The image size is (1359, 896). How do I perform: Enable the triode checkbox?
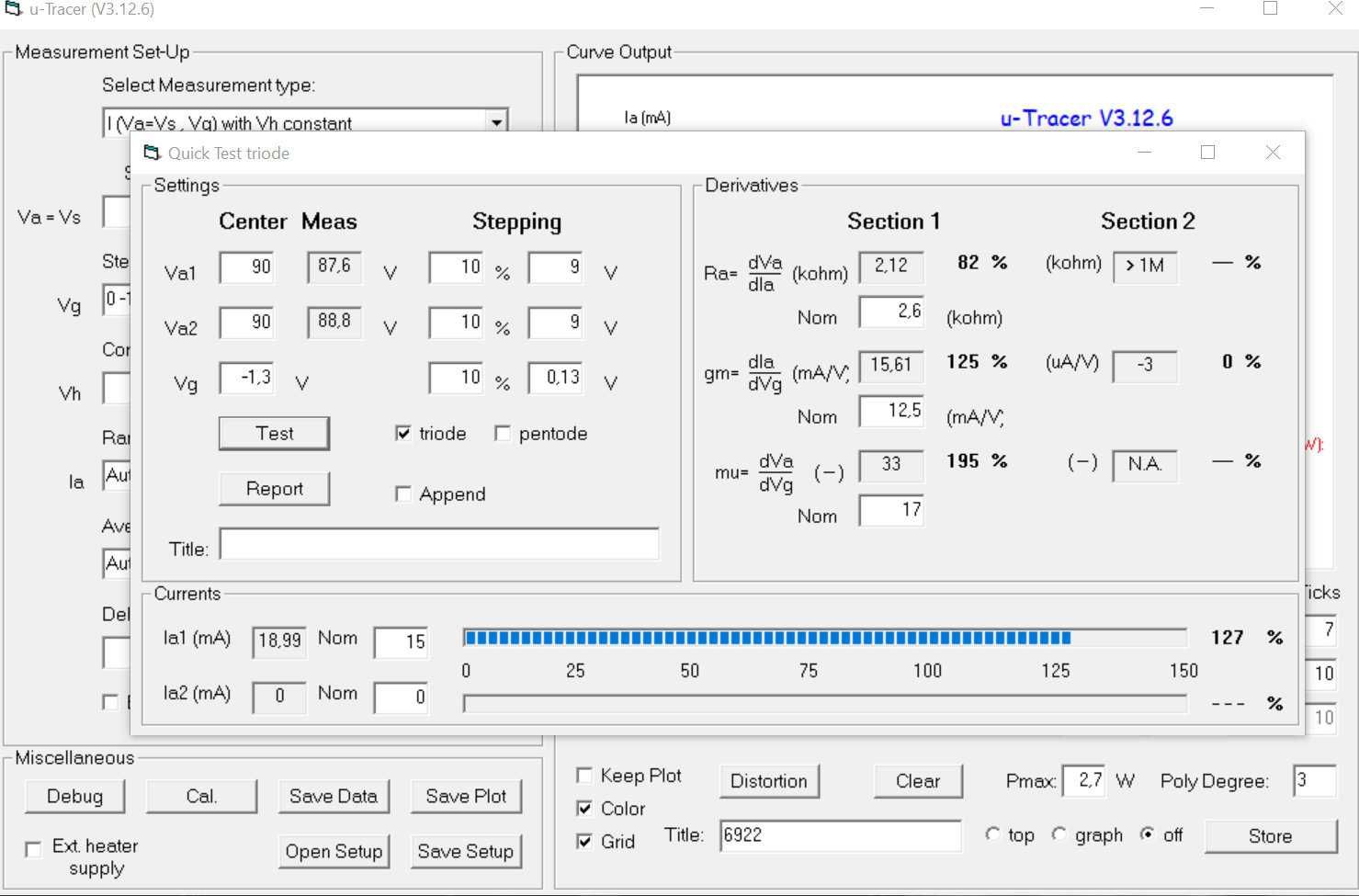402,433
